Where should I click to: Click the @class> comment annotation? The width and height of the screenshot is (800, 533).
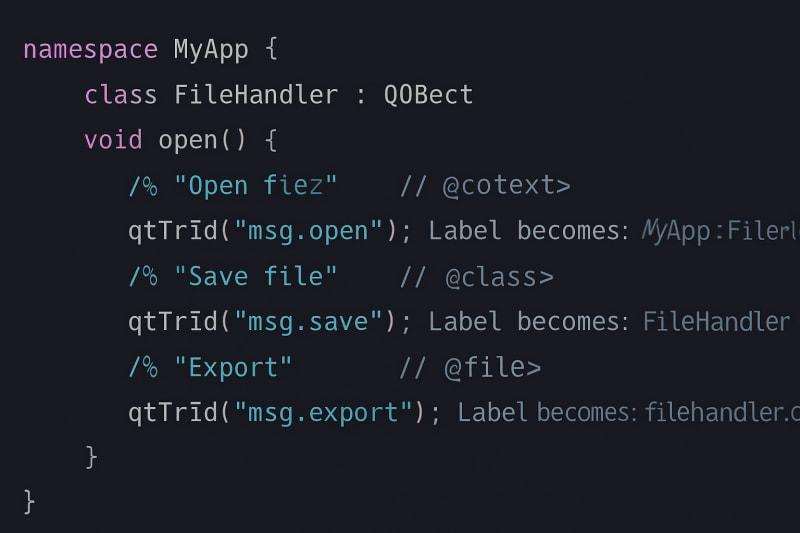499,276
